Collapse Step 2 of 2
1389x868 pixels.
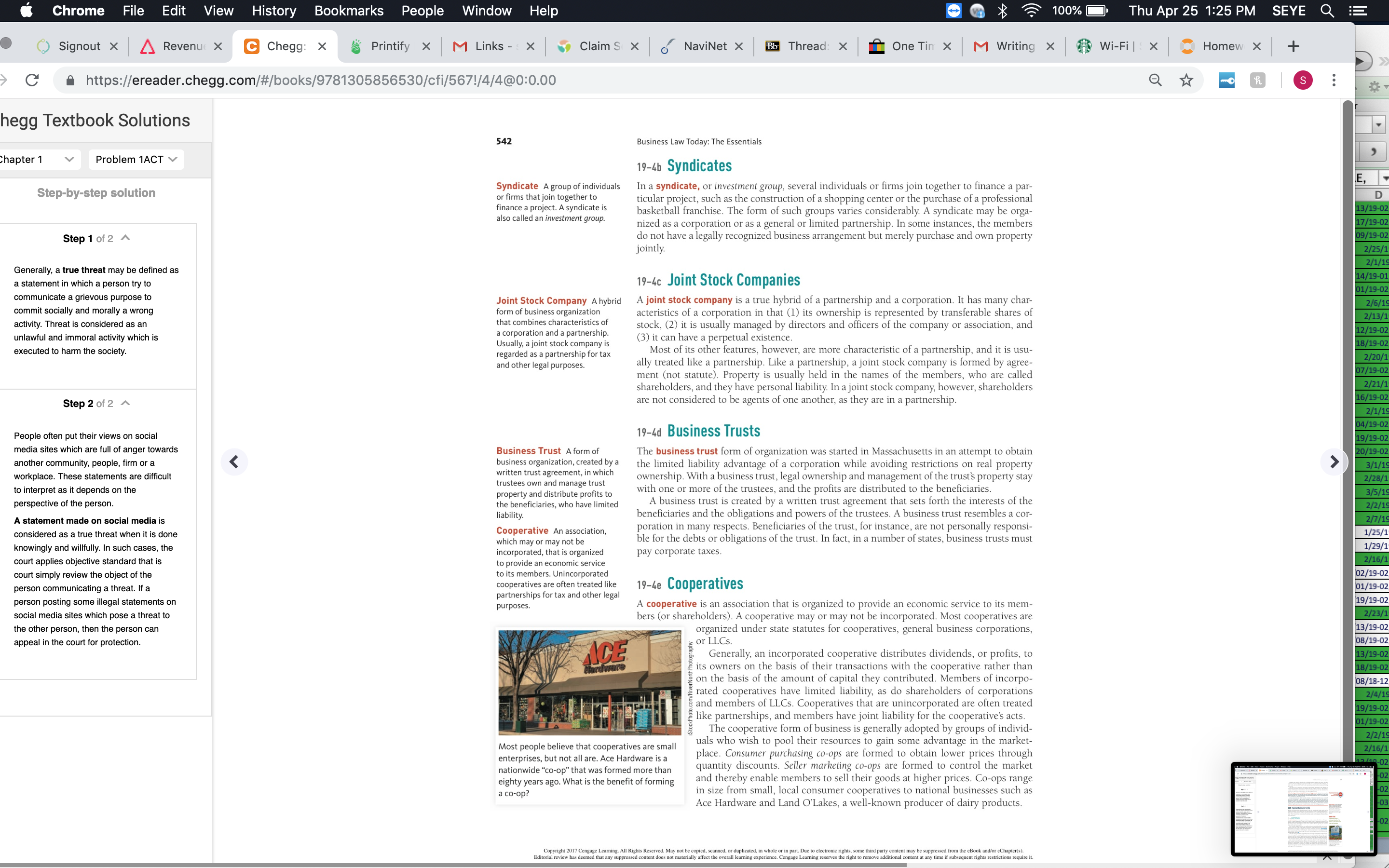(126, 403)
